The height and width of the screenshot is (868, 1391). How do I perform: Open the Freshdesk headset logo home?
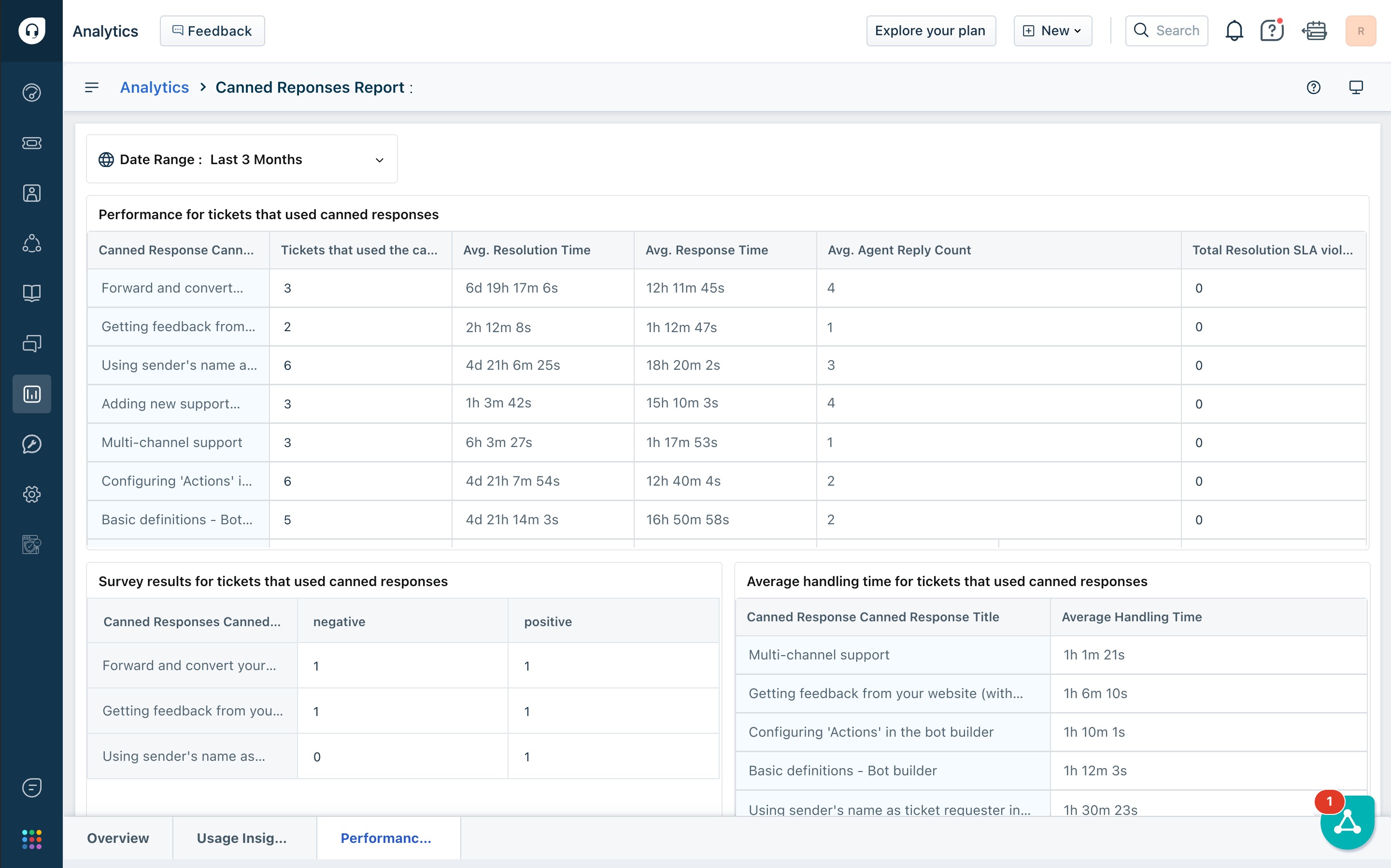pos(31,30)
